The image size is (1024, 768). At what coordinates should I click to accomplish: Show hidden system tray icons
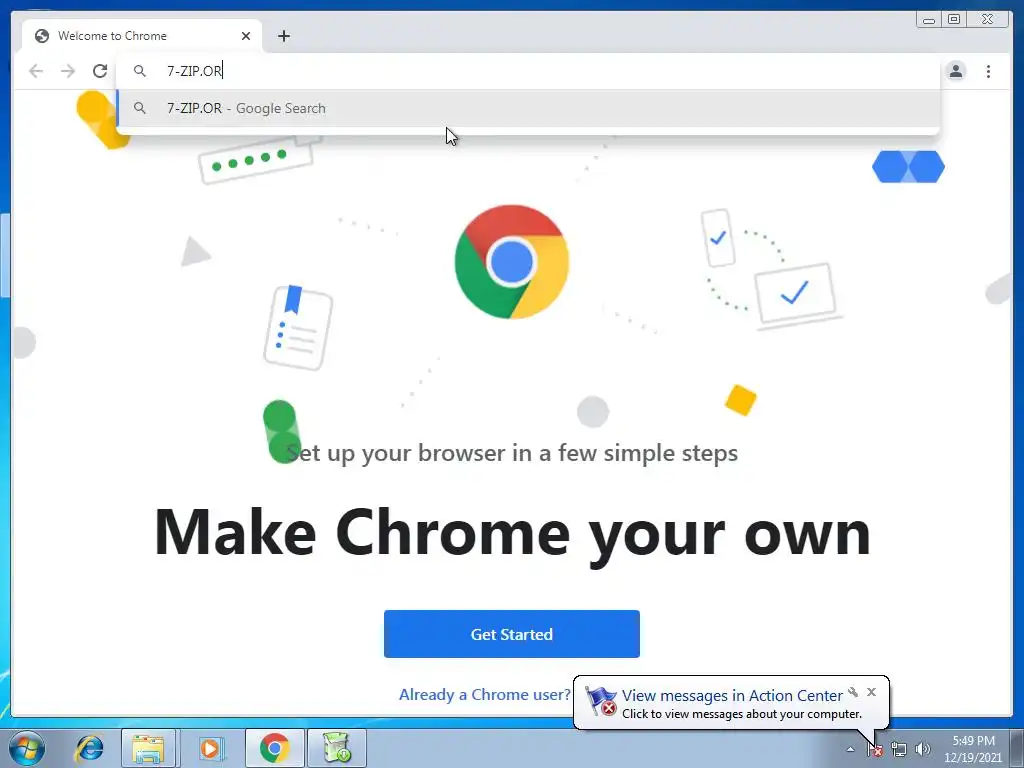pos(850,749)
